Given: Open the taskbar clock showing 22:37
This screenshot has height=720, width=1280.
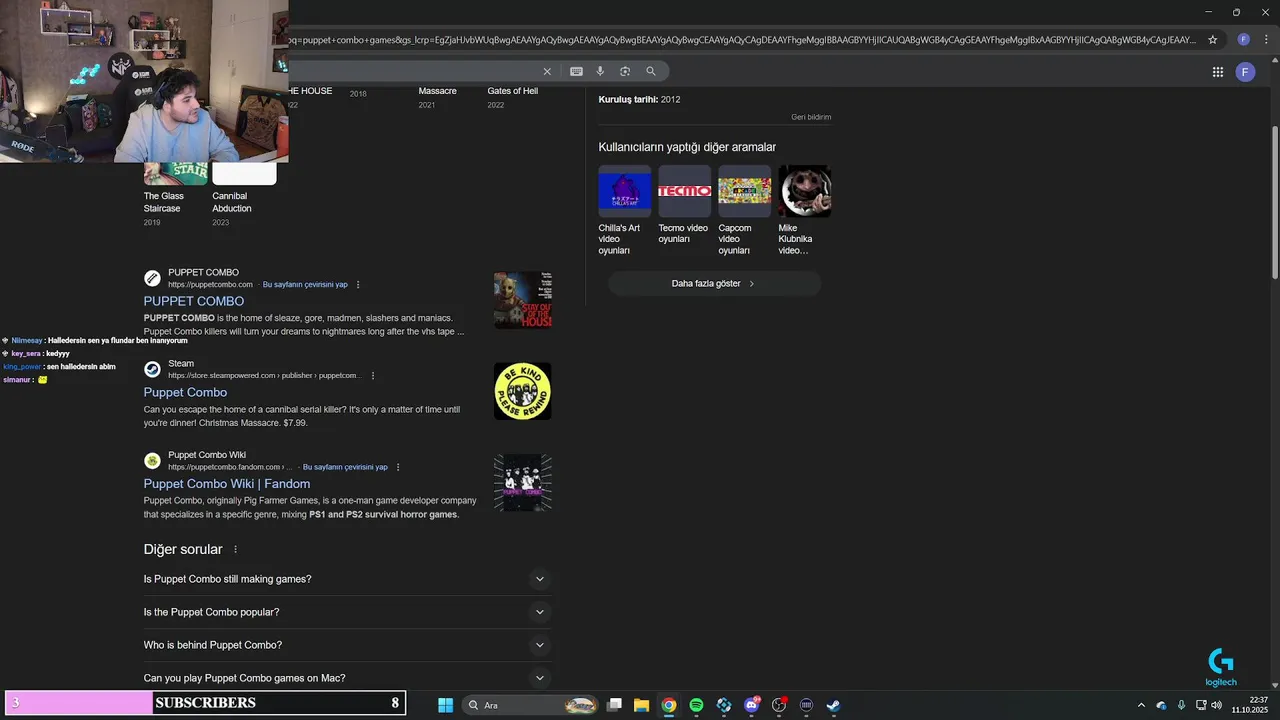Looking at the screenshot, I should point(1249,705).
